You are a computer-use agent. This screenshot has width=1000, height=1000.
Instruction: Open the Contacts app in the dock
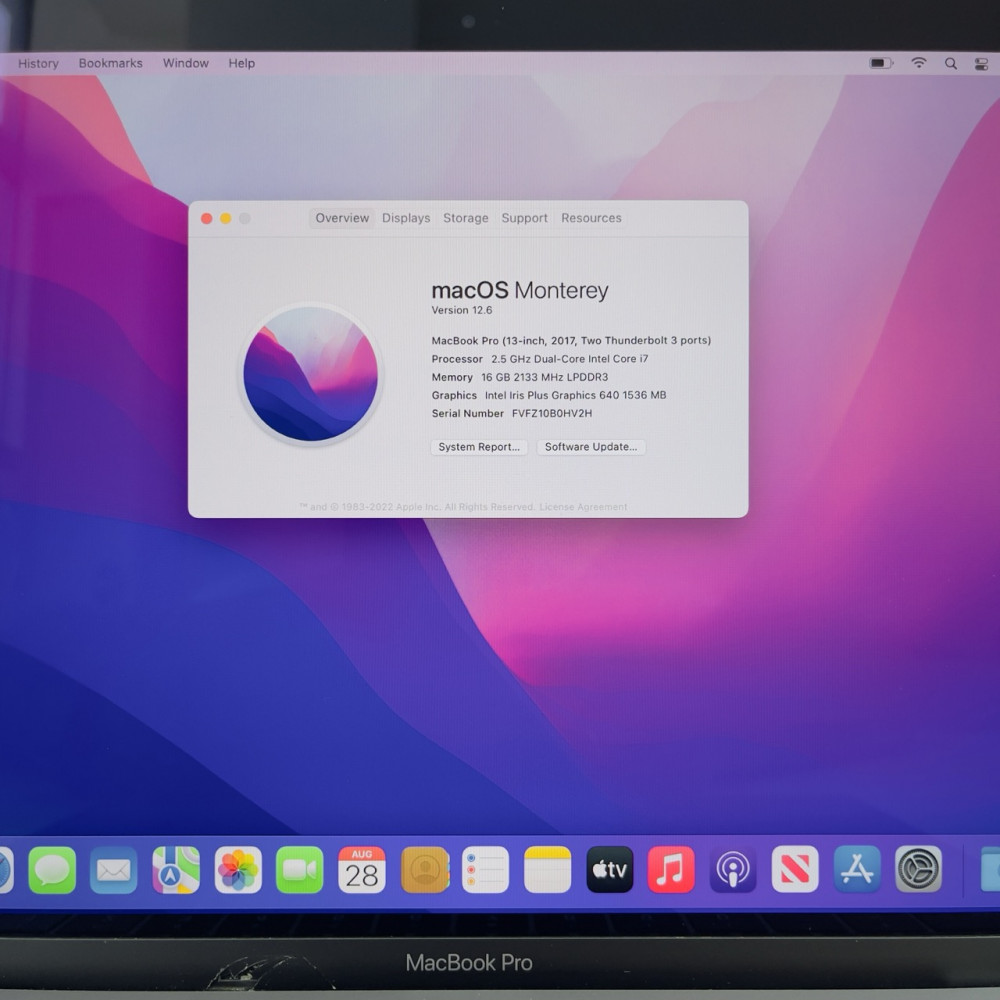pos(425,870)
